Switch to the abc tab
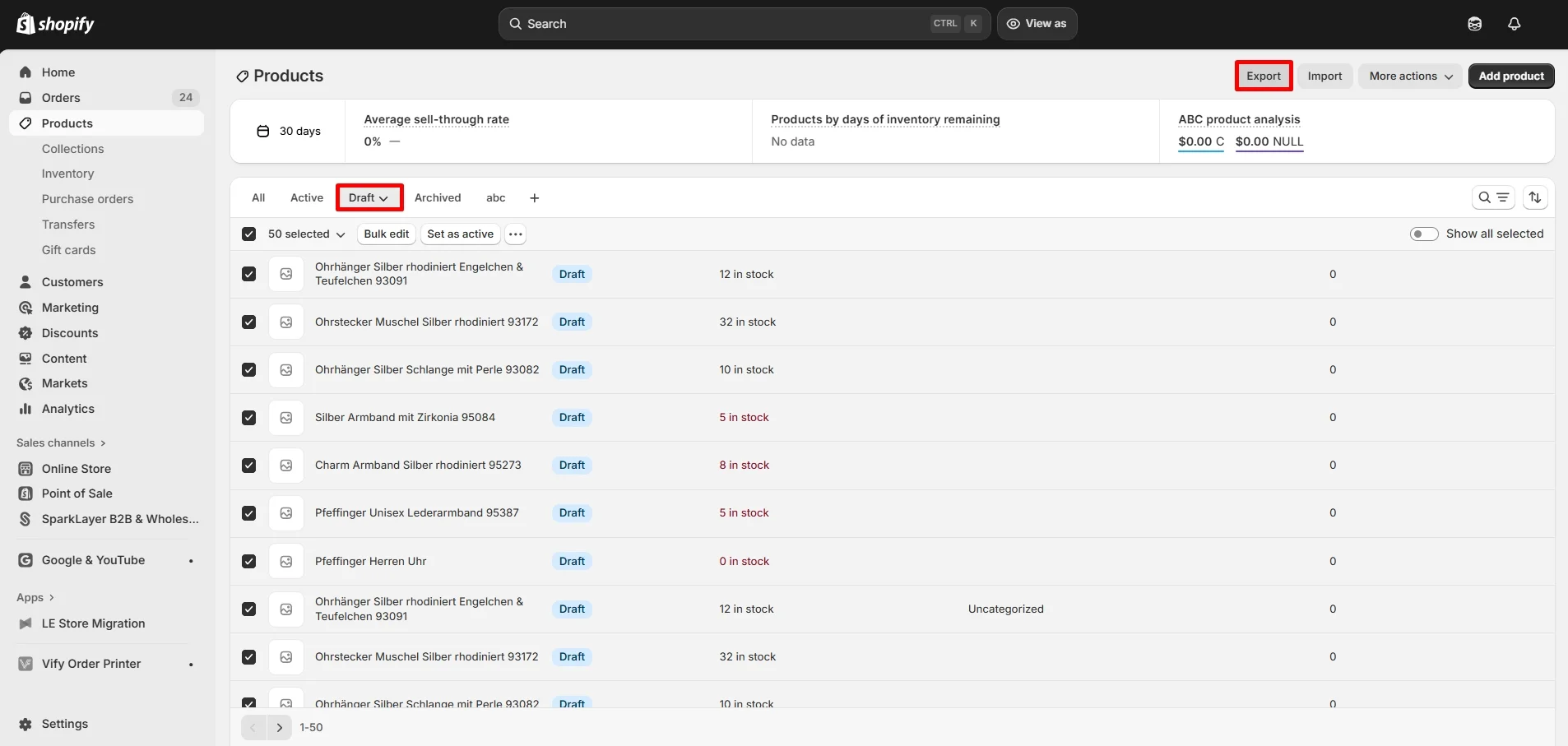1568x746 pixels. pyautogui.click(x=495, y=197)
